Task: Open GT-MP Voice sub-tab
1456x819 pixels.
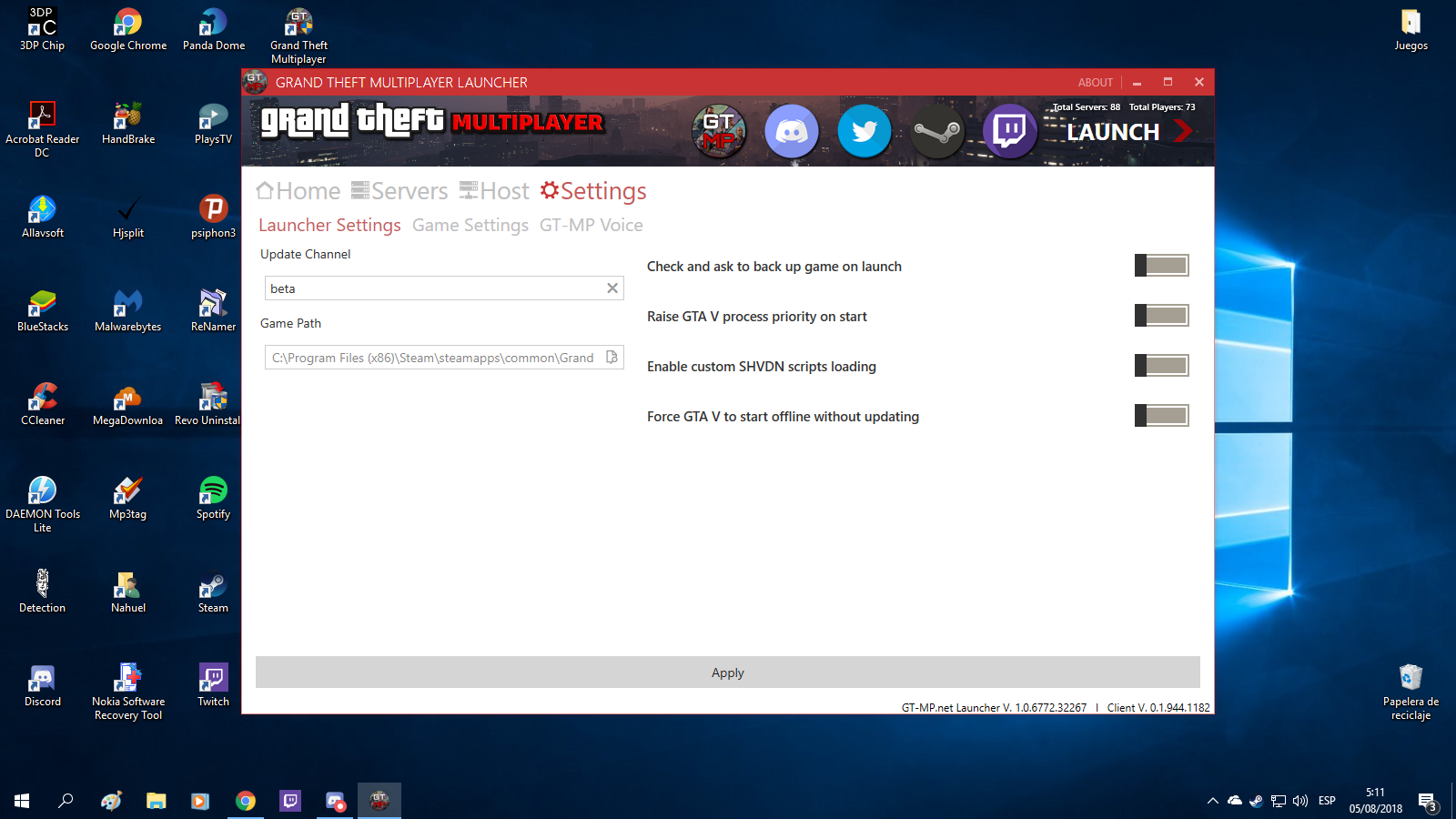Action: click(x=591, y=225)
